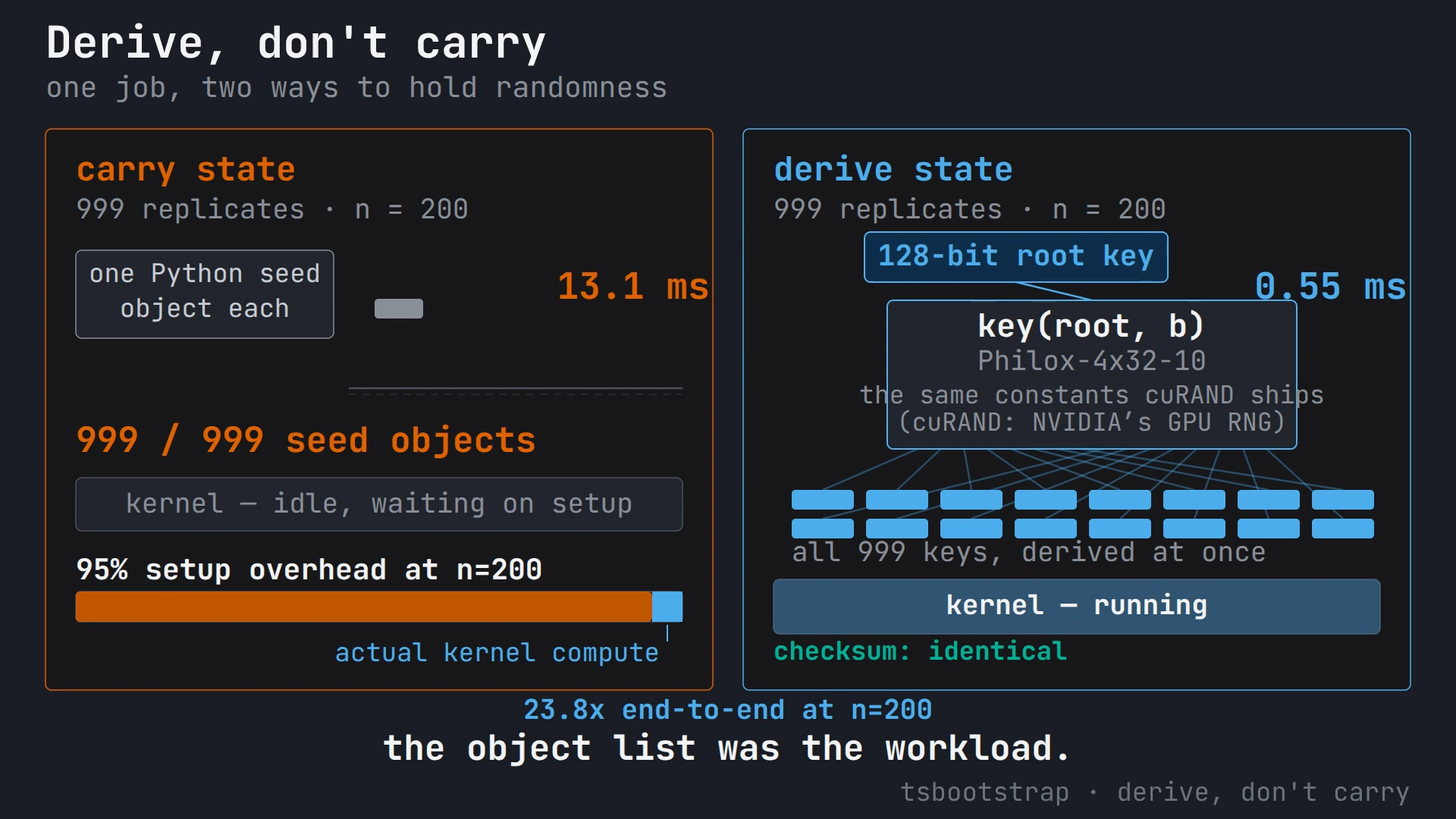
Task: Click the blue kernel compute bar segment
Action: point(667,607)
